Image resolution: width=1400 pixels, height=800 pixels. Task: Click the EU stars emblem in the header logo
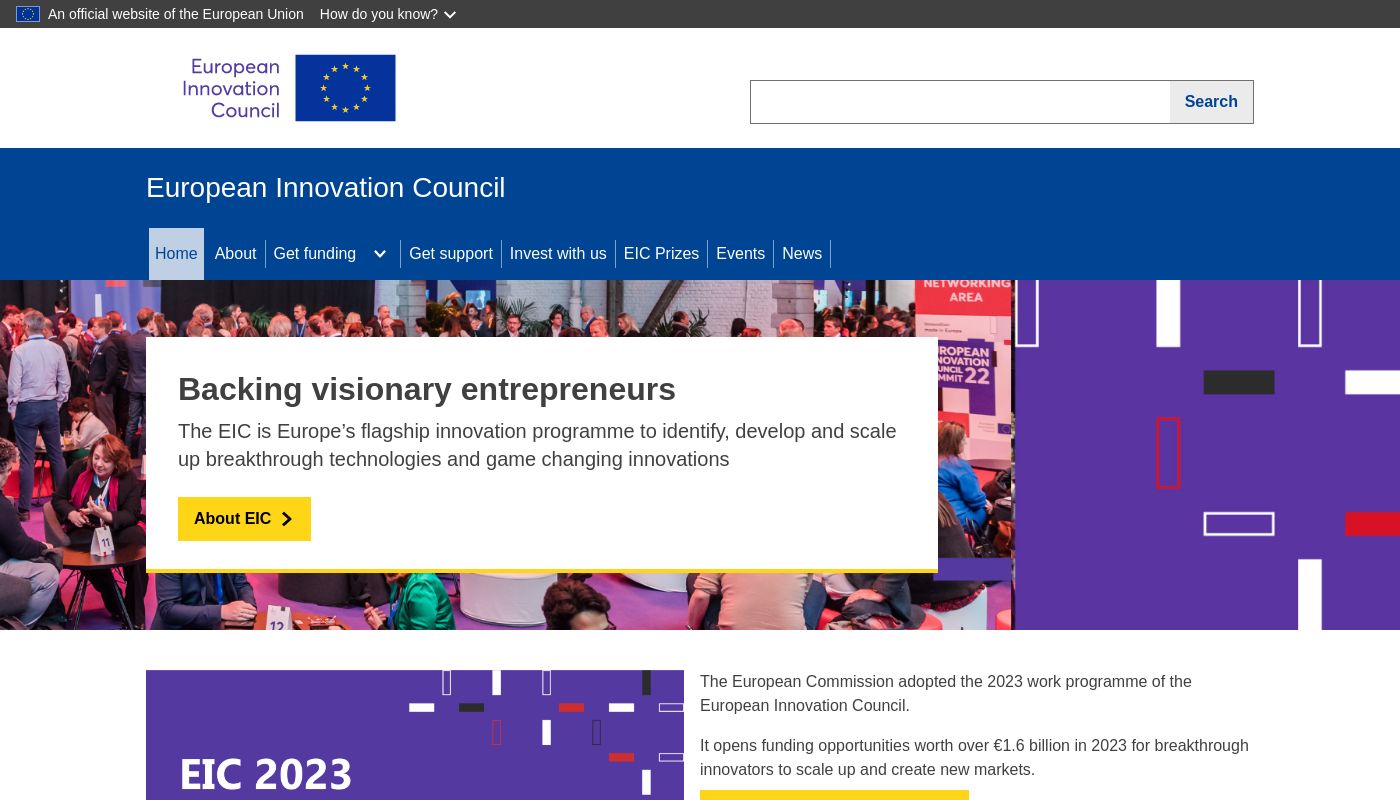[345, 88]
